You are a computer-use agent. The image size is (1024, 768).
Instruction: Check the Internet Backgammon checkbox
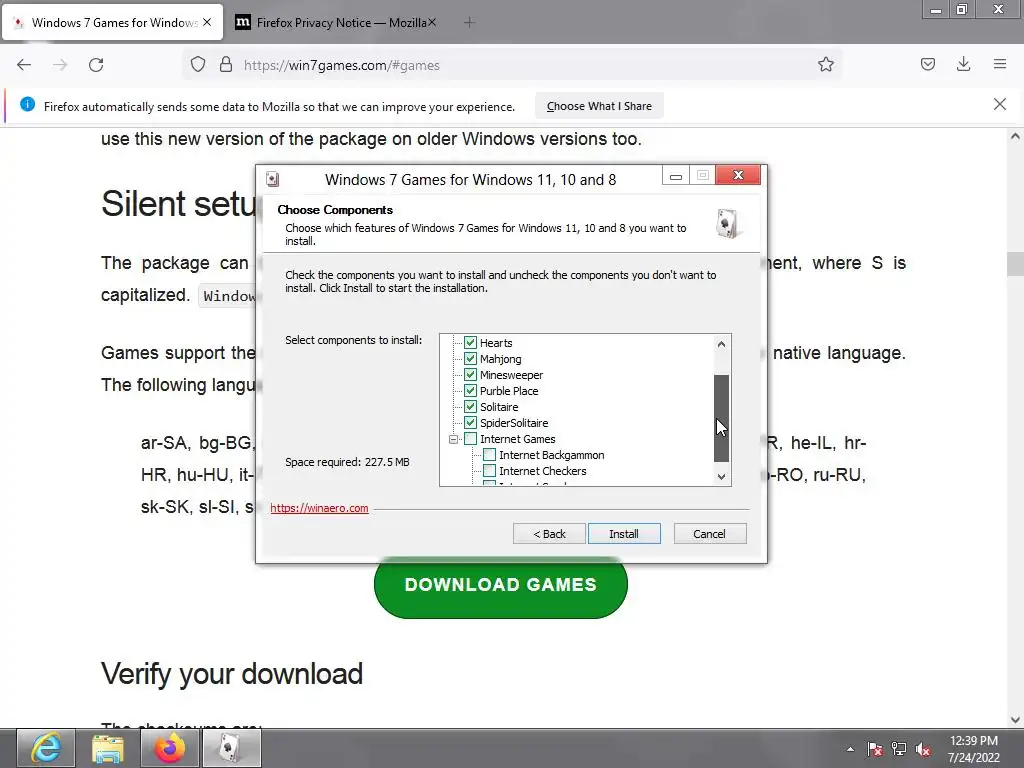click(x=489, y=455)
